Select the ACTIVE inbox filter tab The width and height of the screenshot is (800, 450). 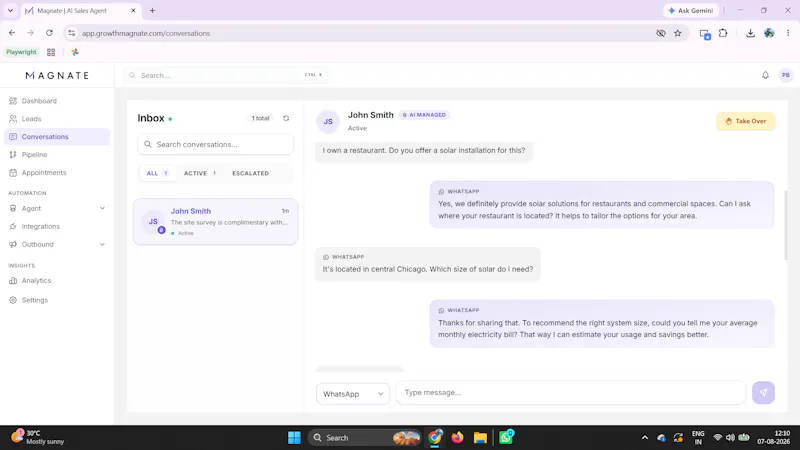[199, 173]
